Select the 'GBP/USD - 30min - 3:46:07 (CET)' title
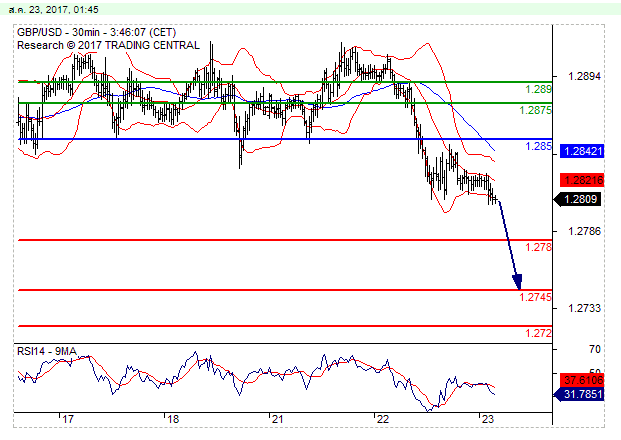The width and height of the screenshot is (621, 440). click(96, 32)
